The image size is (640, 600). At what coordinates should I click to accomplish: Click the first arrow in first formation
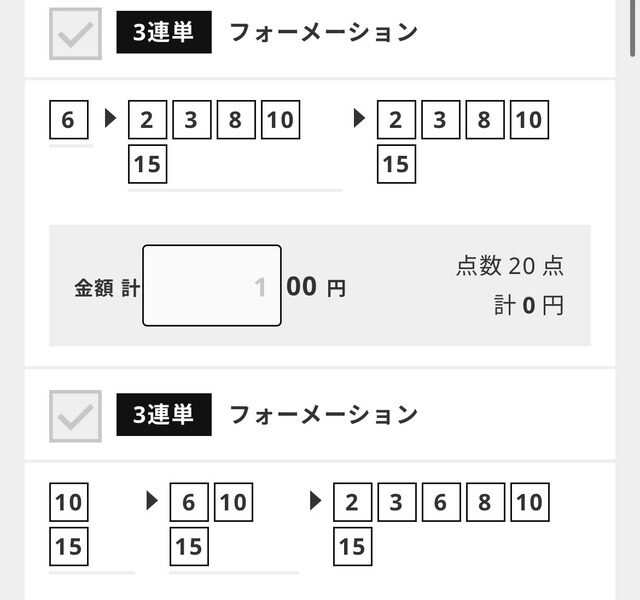(x=111, y=118)
